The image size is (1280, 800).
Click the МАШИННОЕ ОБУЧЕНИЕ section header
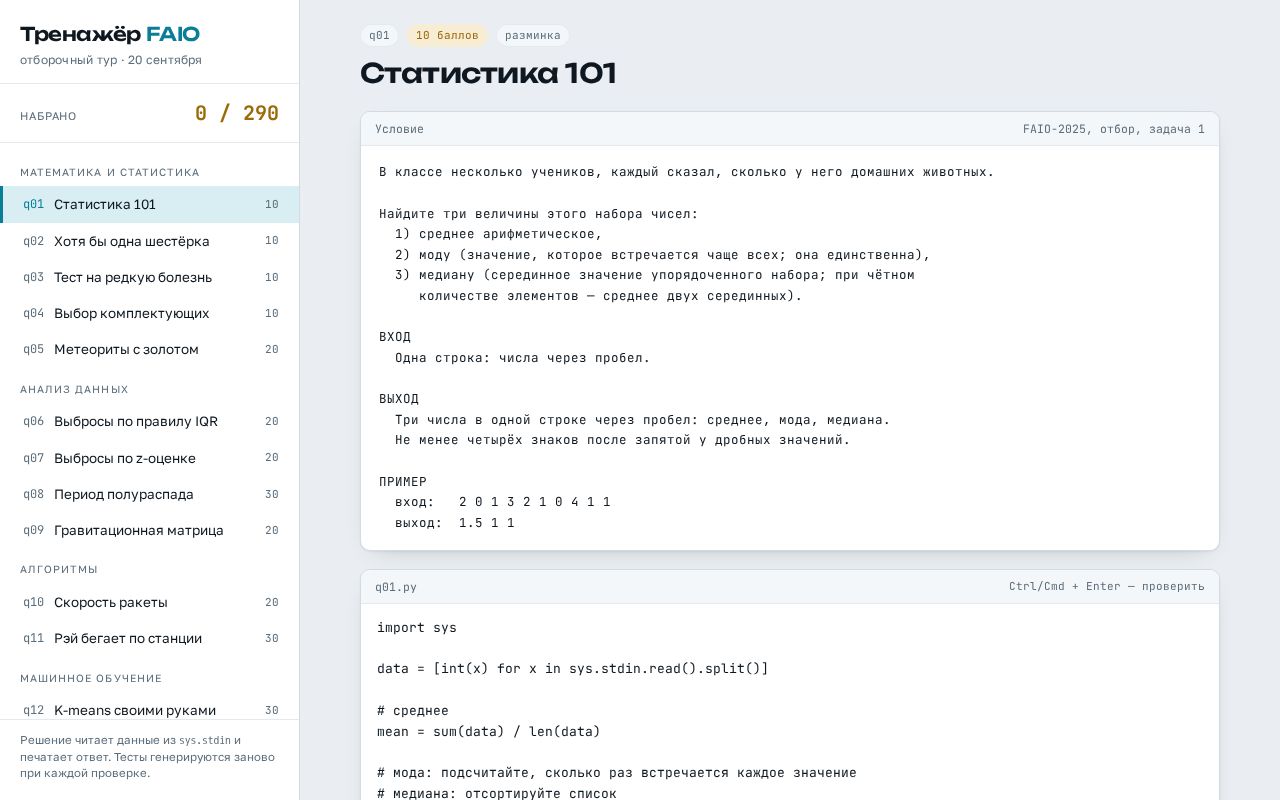[x=91, y=678]
